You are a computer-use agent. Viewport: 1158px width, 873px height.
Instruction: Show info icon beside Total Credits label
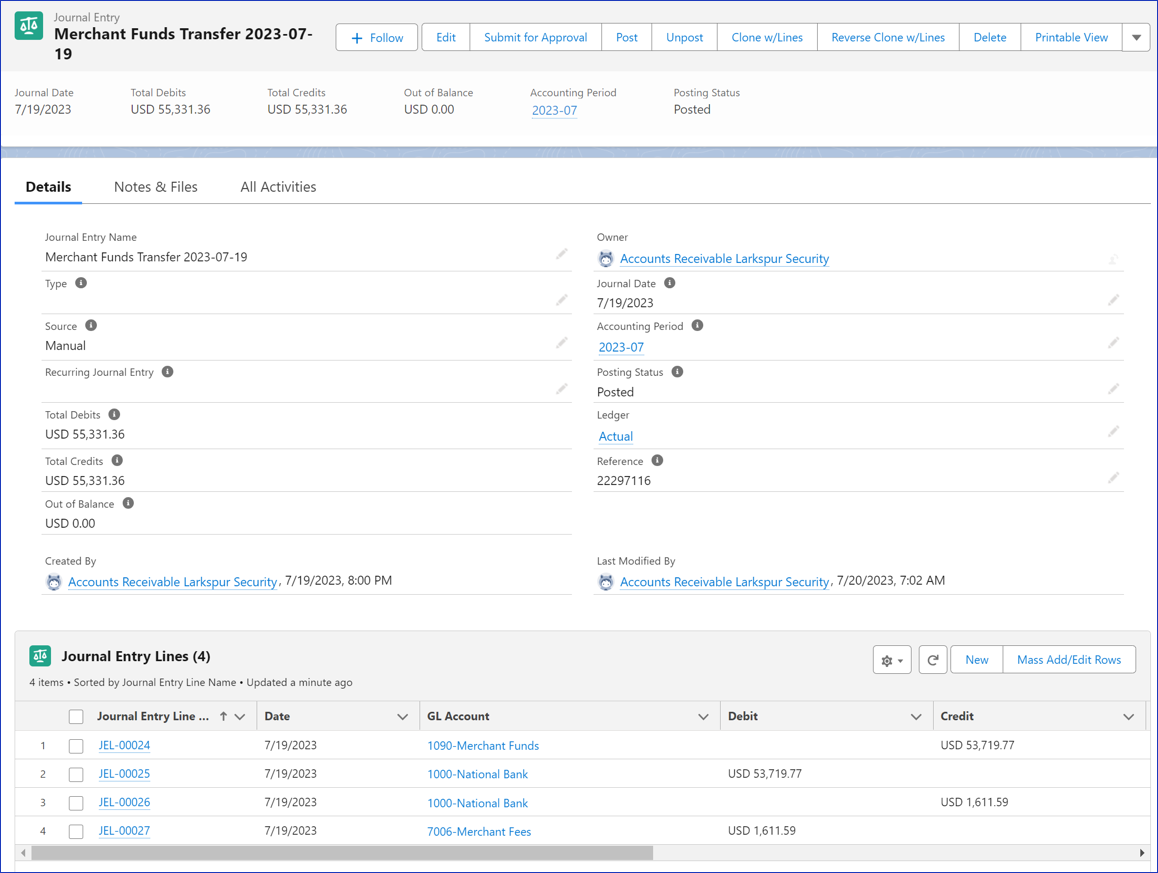click(x=117, y=460)
